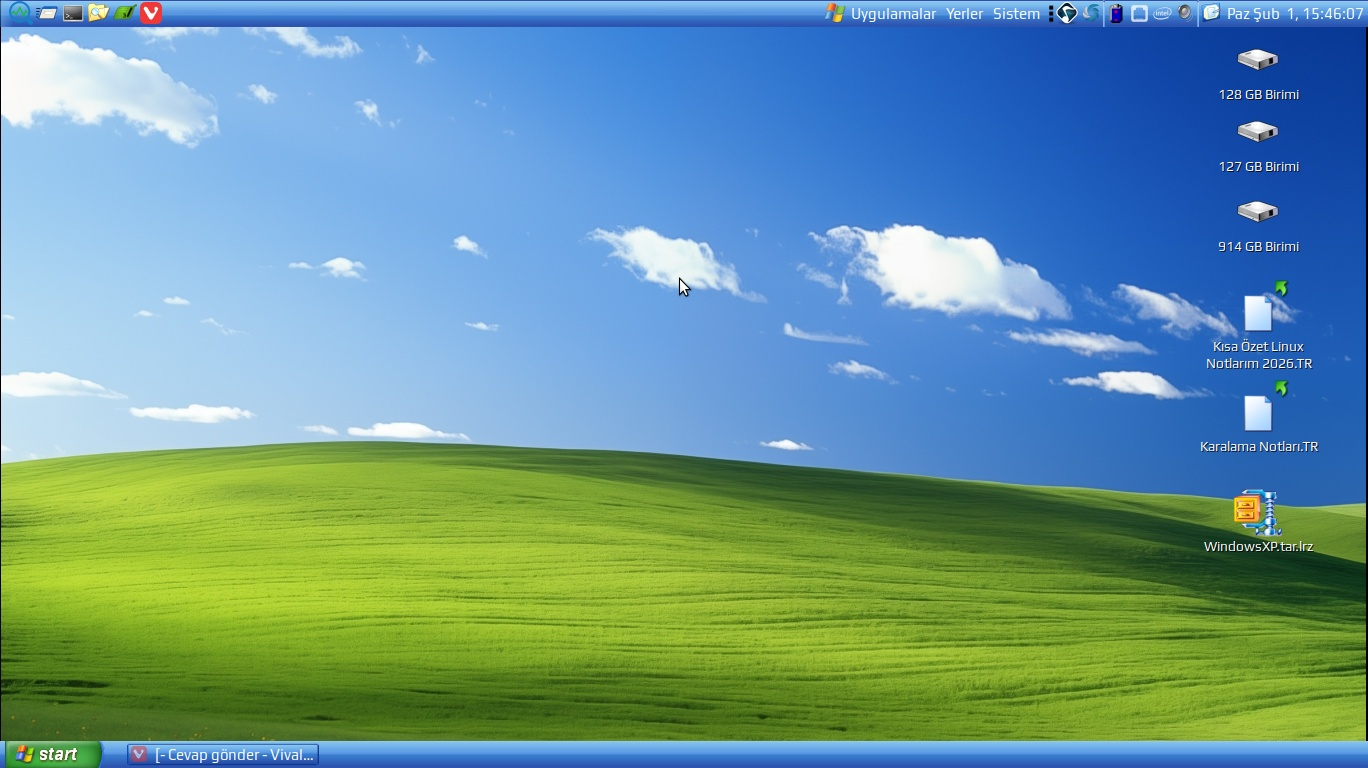Image resolution: width=1368 pixels, height=768 pixels.
Task: Click the Intel tray icon
Action: tap(1162, 13)
